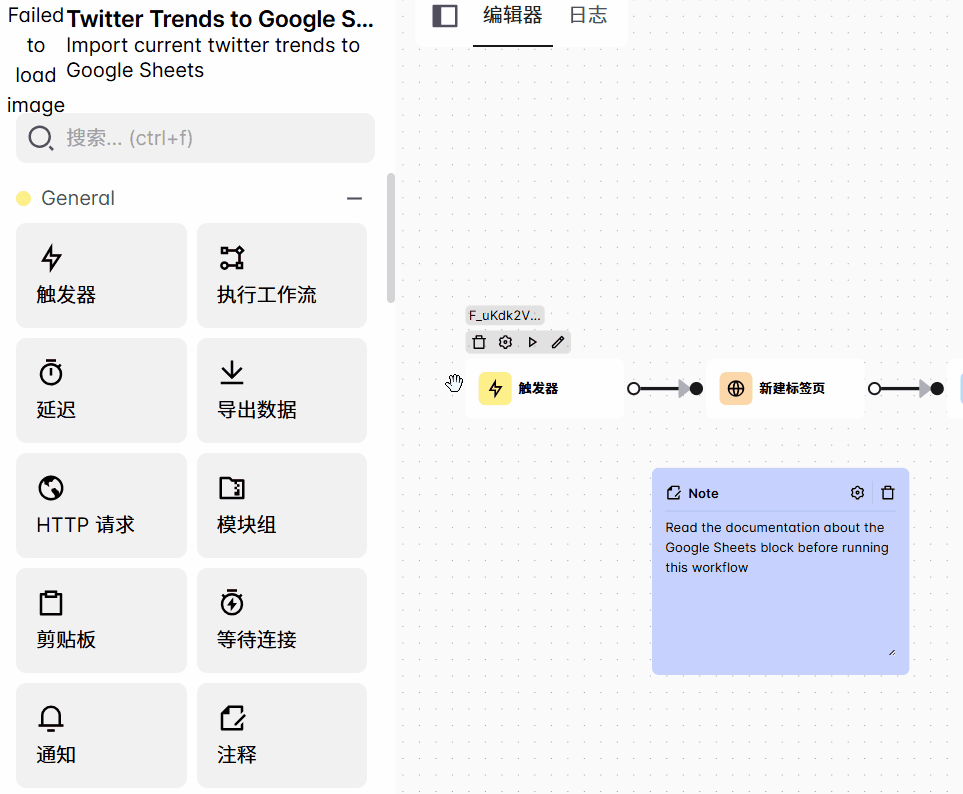The image size is (963, 794).
Task: Select the 新建标签页 node on canvas
Action: coord(786,389)
